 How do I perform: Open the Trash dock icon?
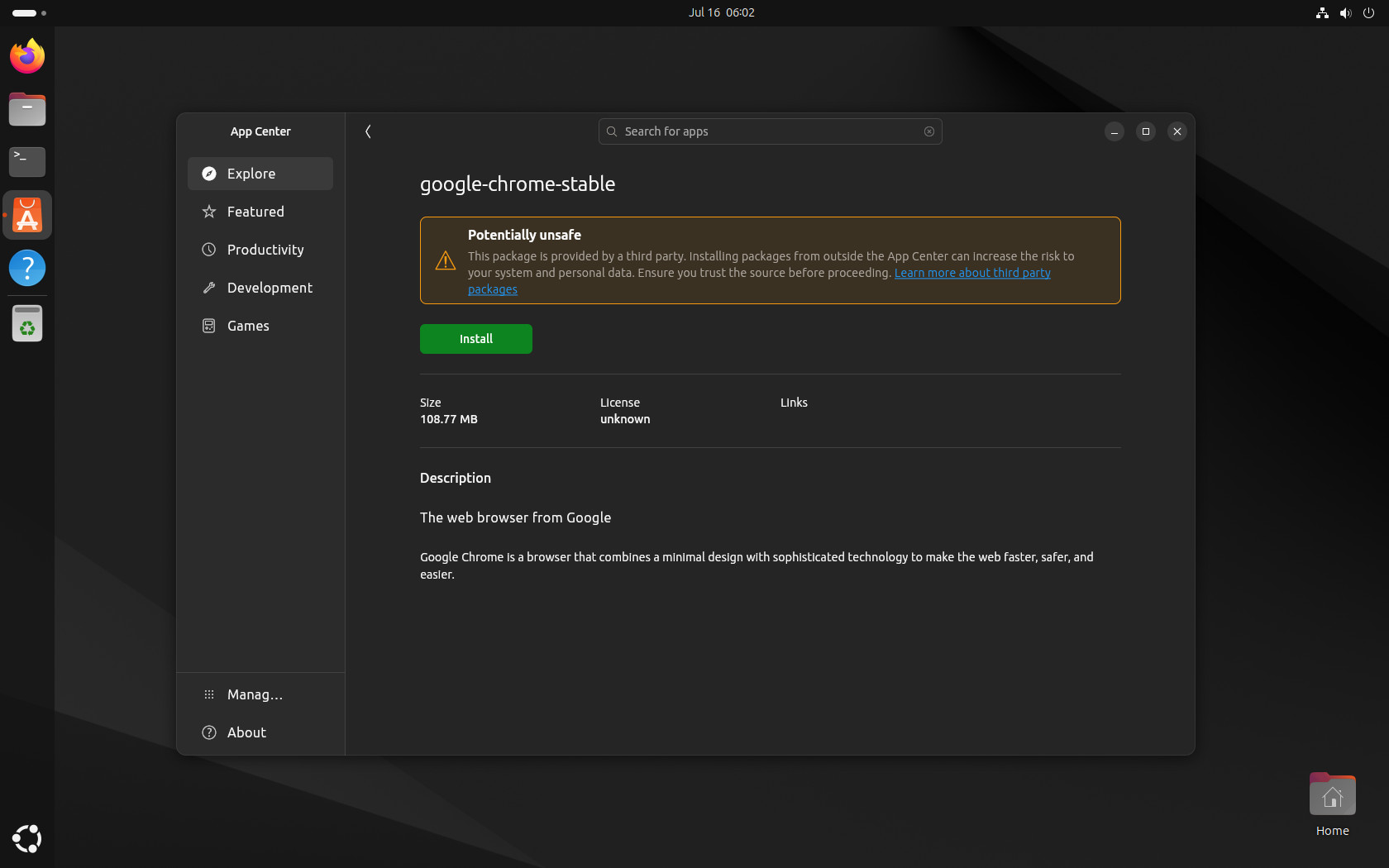(27, 323)
